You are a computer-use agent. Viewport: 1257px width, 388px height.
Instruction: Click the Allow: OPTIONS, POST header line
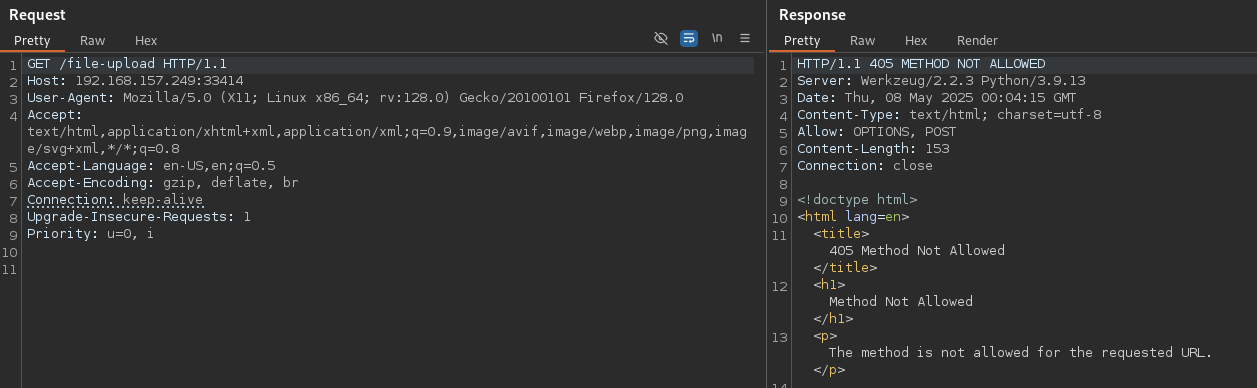coord(877,132)
